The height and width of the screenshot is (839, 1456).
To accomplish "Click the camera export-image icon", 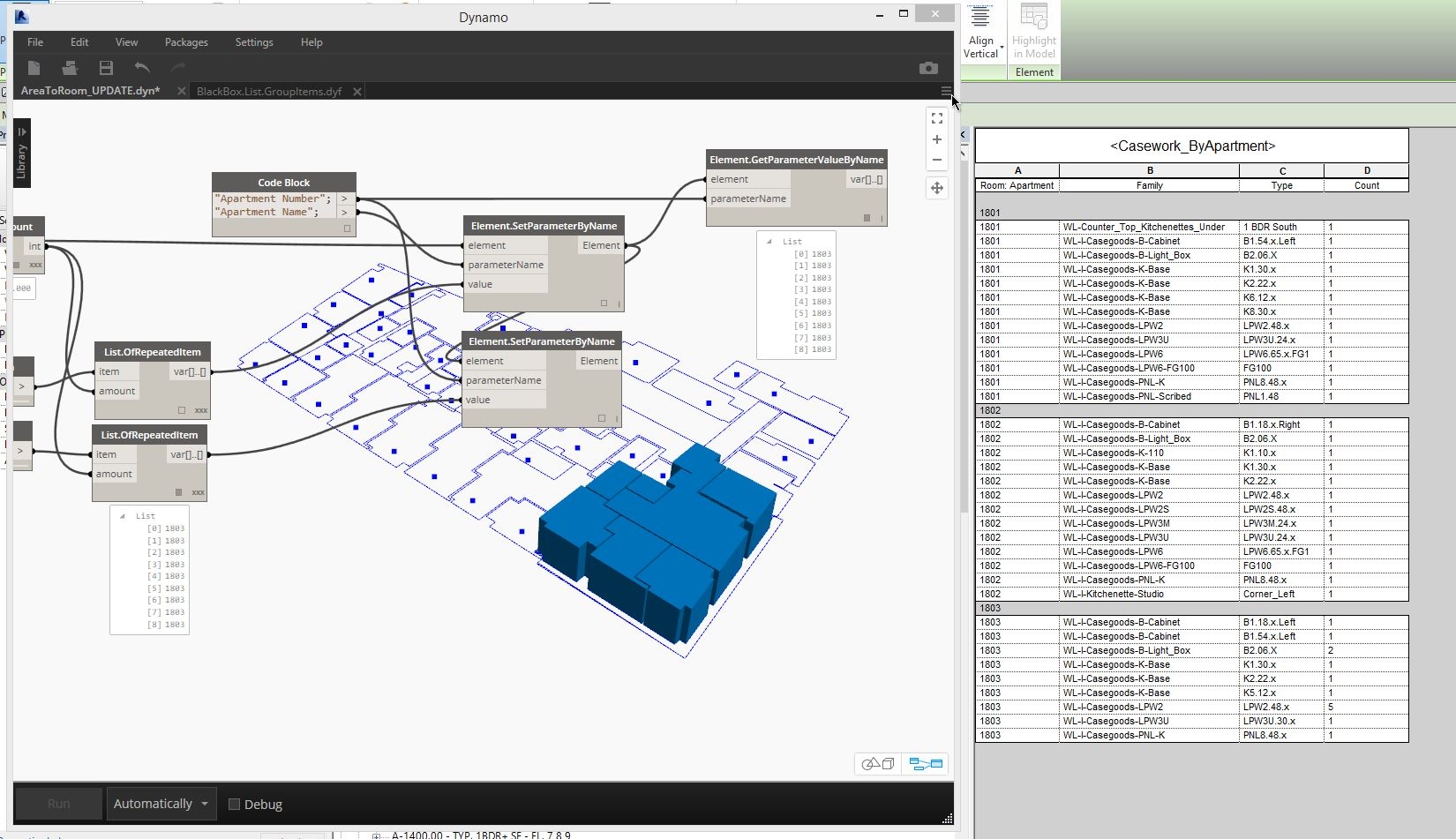I will tap(928, 68).
